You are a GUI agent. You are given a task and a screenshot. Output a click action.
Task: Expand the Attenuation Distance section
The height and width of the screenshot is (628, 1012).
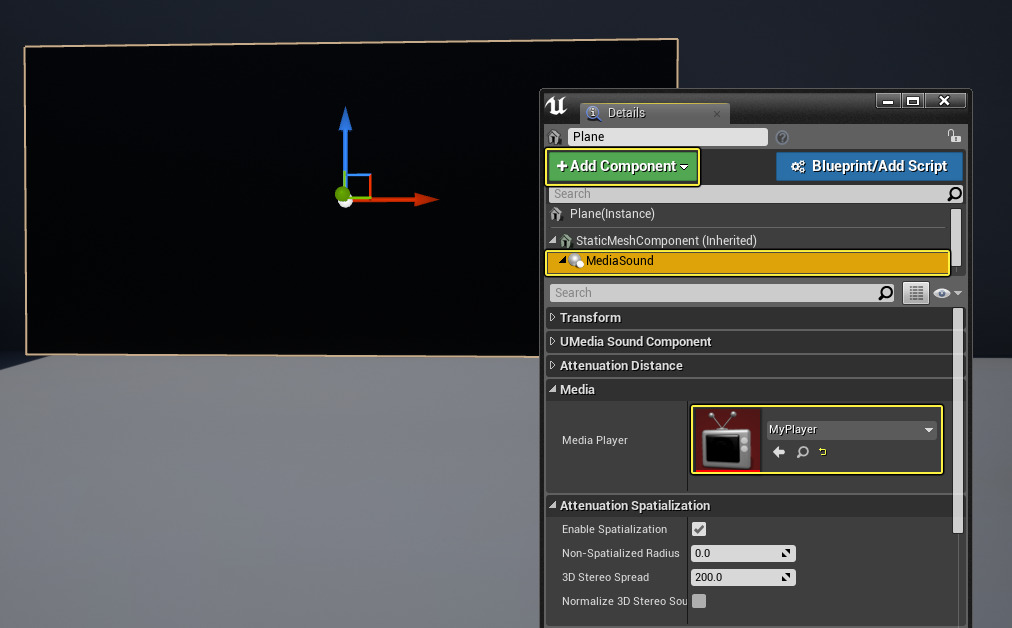click(620, 366)
